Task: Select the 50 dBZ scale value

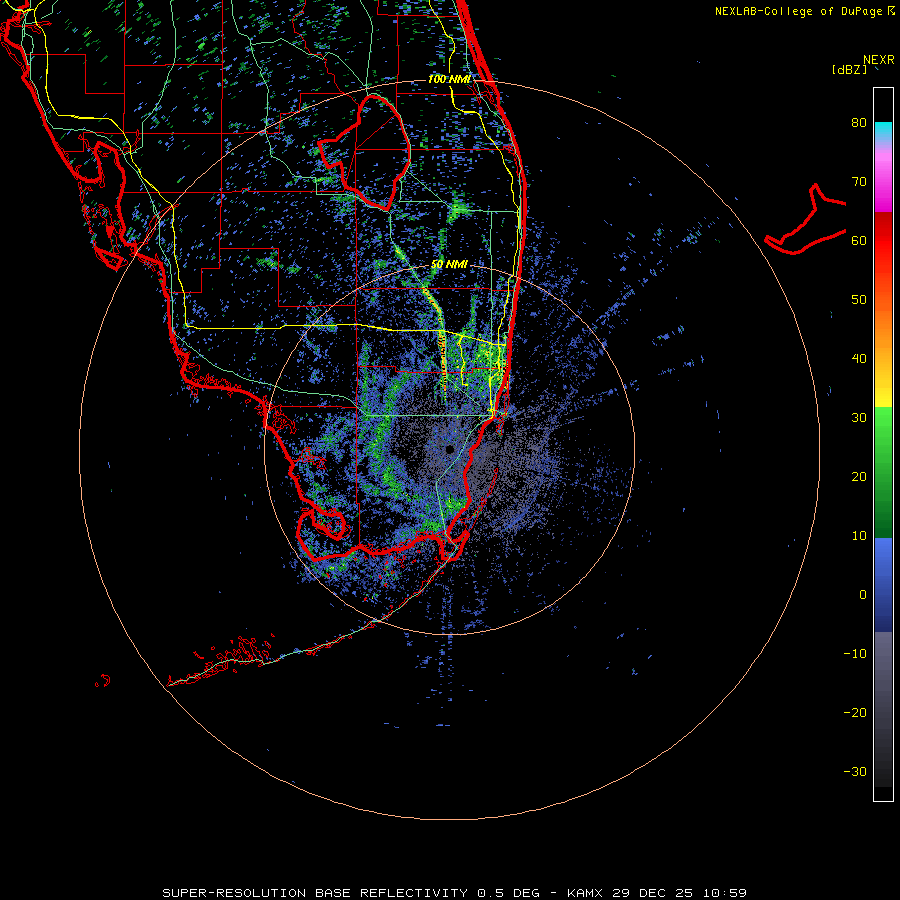Action: pyautogui.click(x=859, y=300)
